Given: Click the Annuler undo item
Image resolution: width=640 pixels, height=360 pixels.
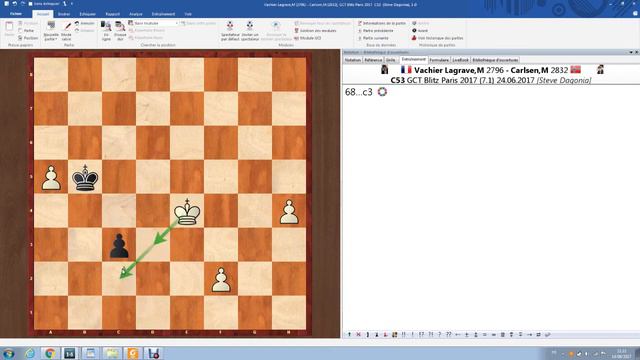Looking at the screenshot, I should click(x=84, y=23).
